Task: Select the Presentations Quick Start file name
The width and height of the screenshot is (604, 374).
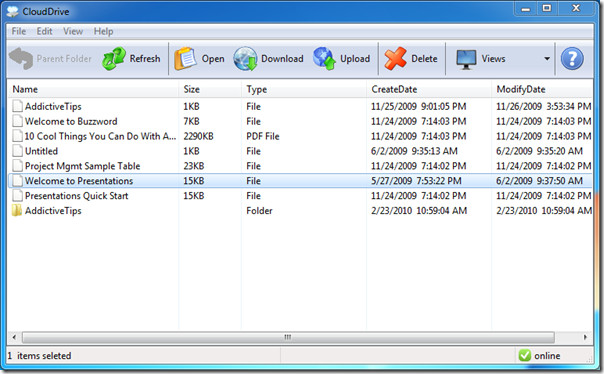Action: tap(76, 196)
